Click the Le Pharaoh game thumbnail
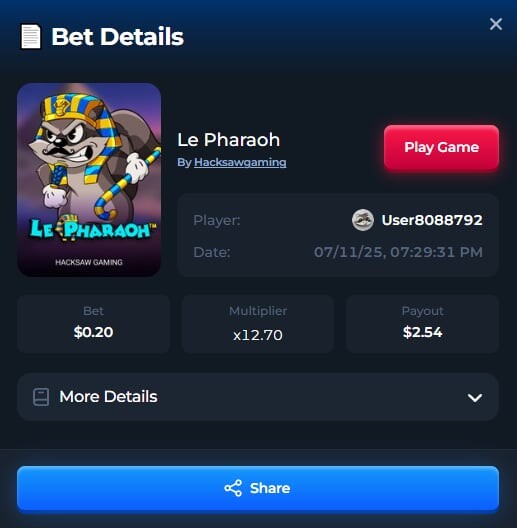Screen dimensions: 517x528 click(x=89, y=180)
